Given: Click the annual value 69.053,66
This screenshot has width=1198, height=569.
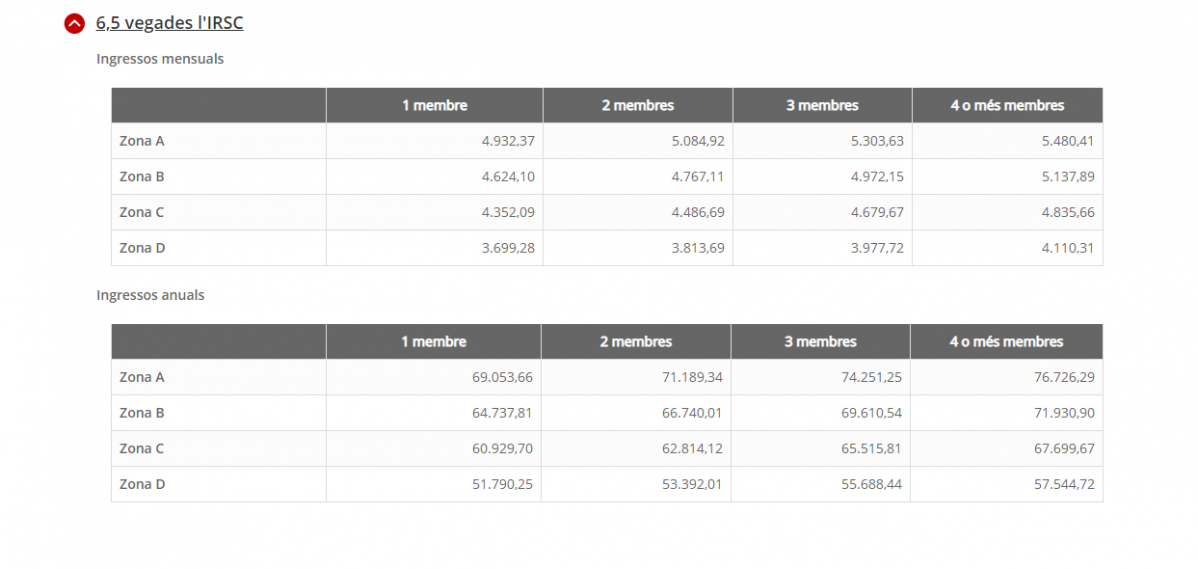Looking at the screenshot, I should pos(503,378).
